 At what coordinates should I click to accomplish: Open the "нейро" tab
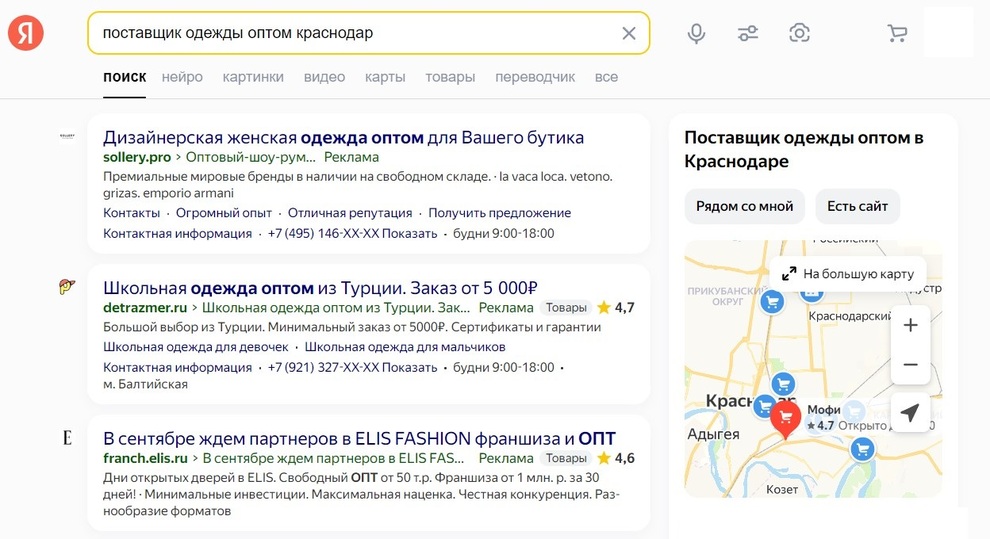182,77
